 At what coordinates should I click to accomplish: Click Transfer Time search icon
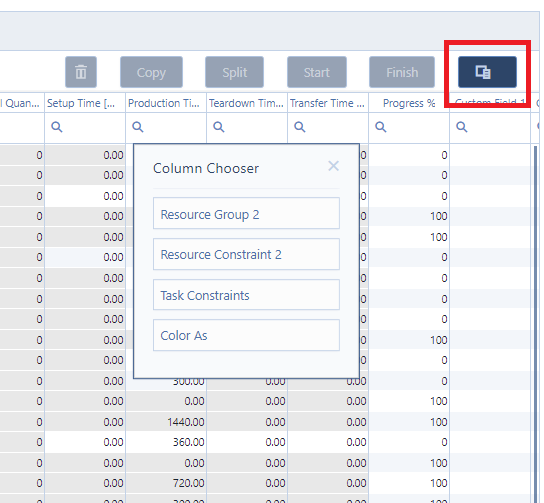300,127
